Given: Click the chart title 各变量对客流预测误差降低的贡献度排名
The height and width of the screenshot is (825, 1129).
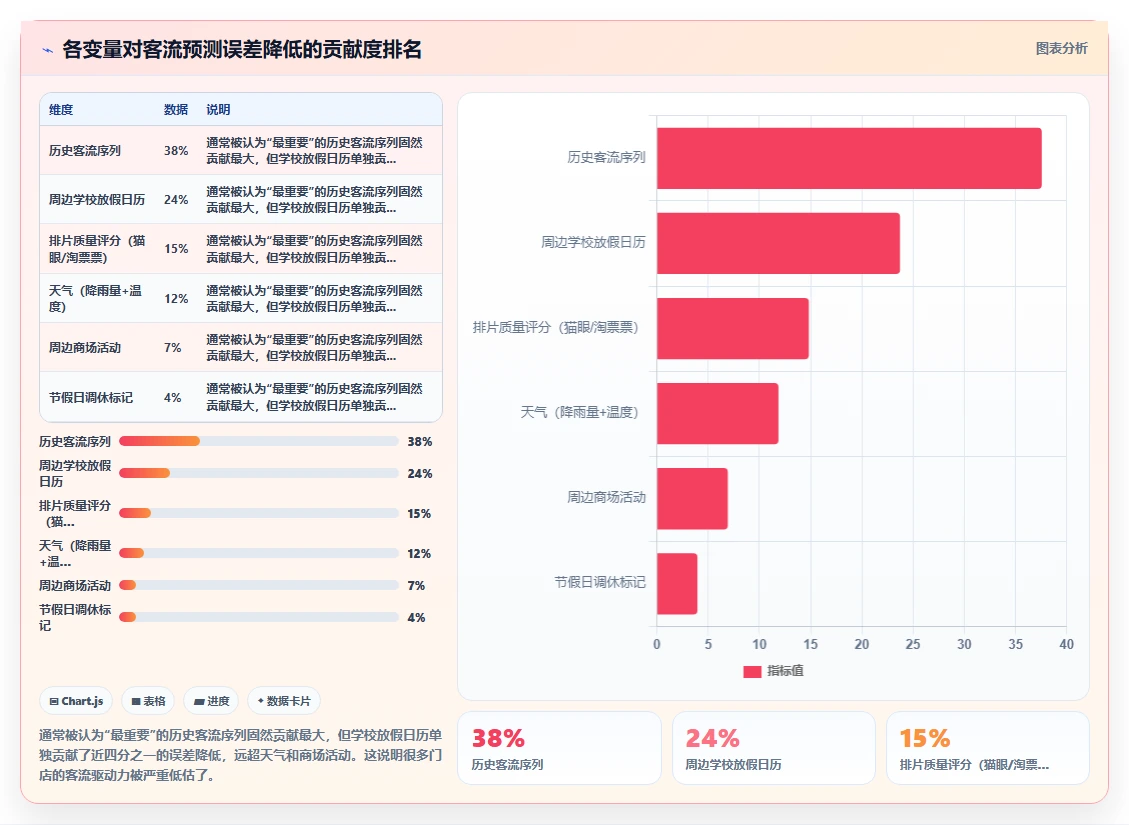Looking at the screenshot, I should click(x=242, y=50).
